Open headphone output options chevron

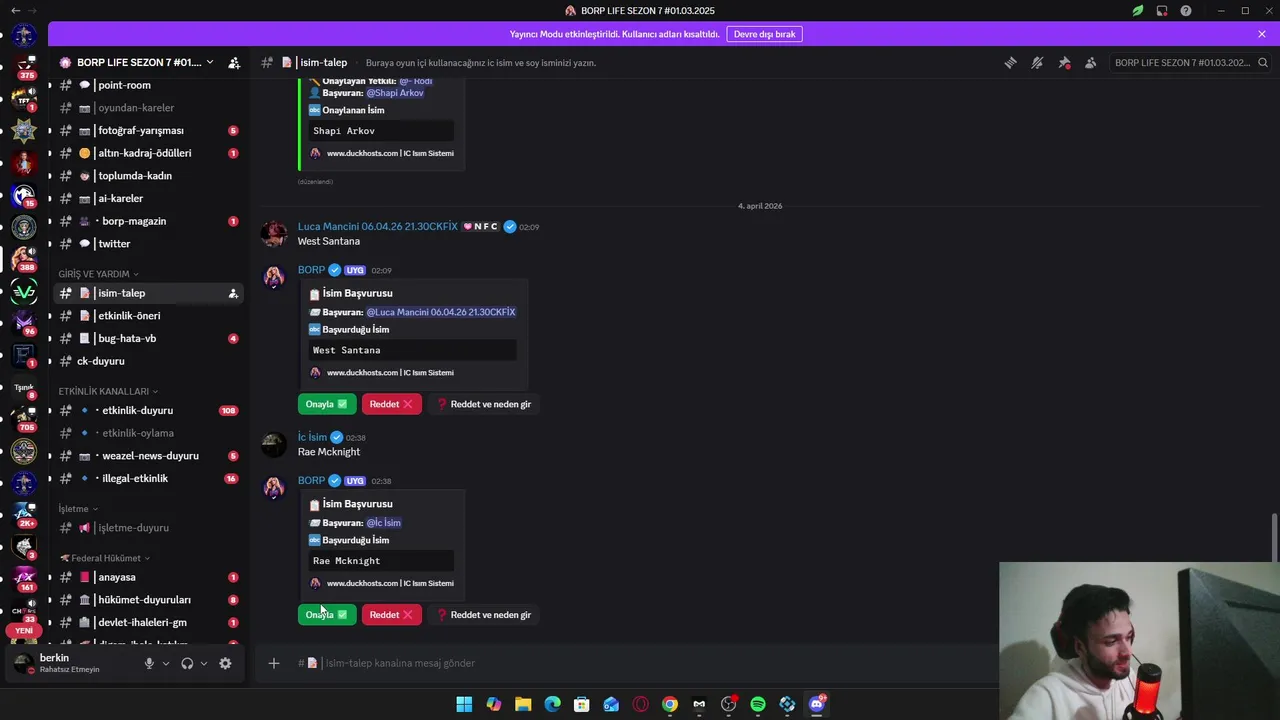pos(204,663)
